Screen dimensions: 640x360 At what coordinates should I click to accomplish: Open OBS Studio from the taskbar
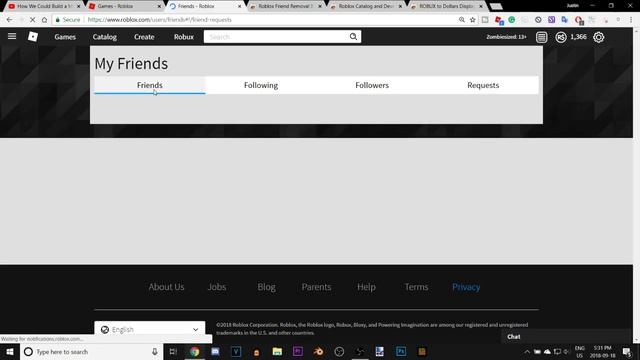tap(339, 351)
